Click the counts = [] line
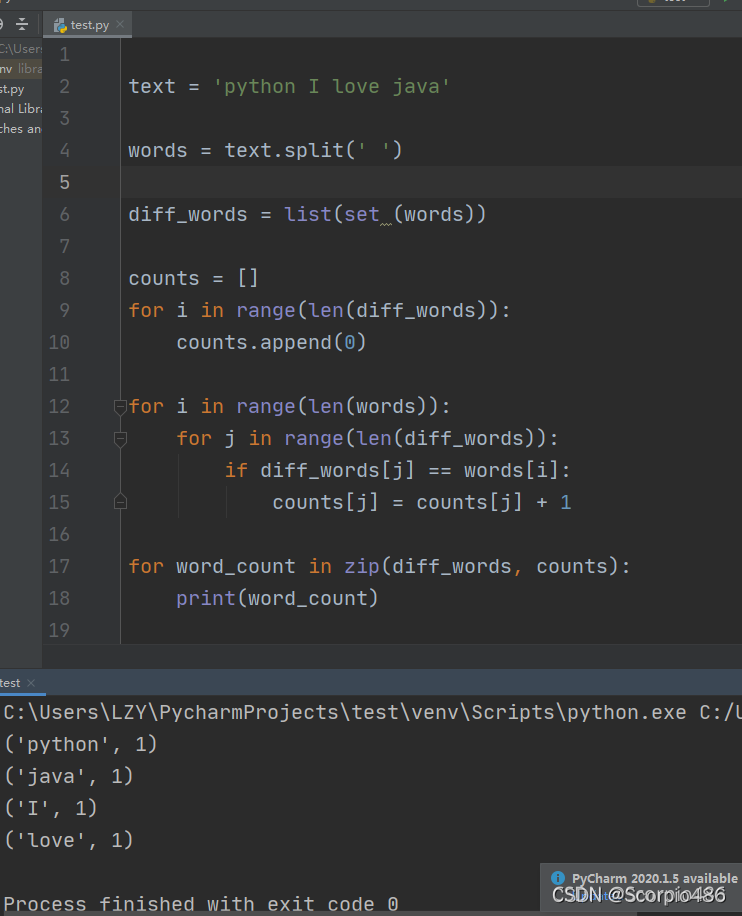The width and height of the screenshot is (742, 916). [x=193, y=279]
